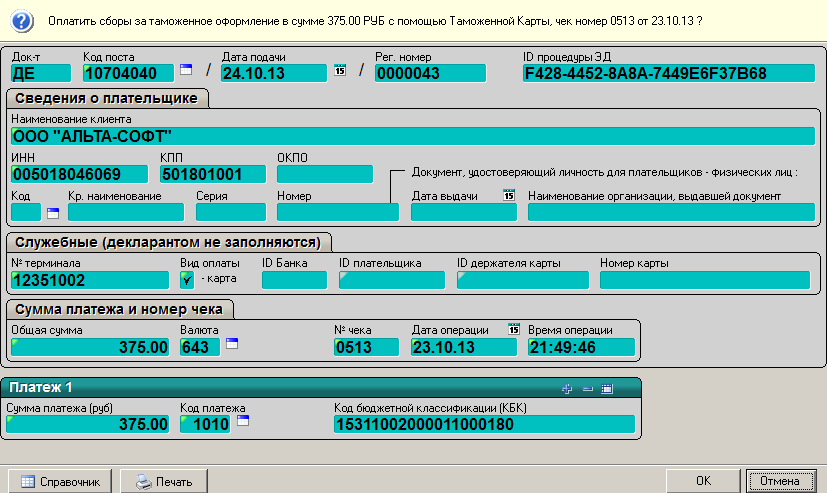Toggle the Вид оплаты карта checkbox
The image size is (827, 493).
coord(187,279)
